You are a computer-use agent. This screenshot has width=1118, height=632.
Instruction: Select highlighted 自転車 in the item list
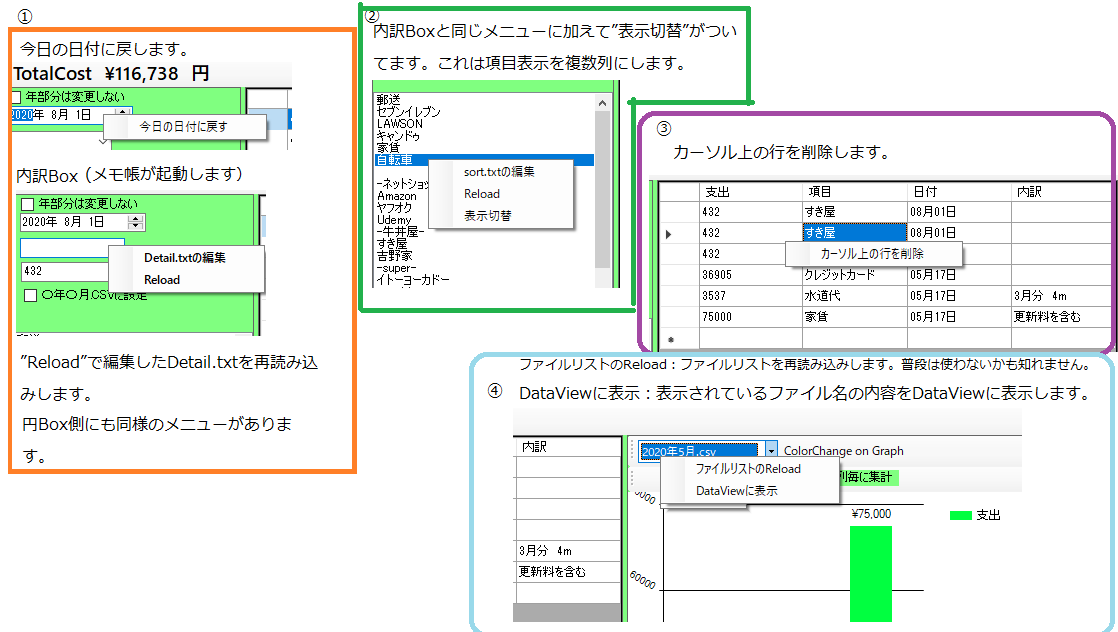(485, 160)
